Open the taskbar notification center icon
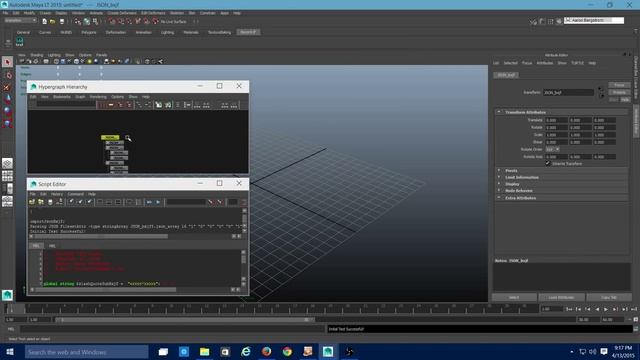Screen dimensions: 640x360 pyautogui.click(x=604, y=351)
